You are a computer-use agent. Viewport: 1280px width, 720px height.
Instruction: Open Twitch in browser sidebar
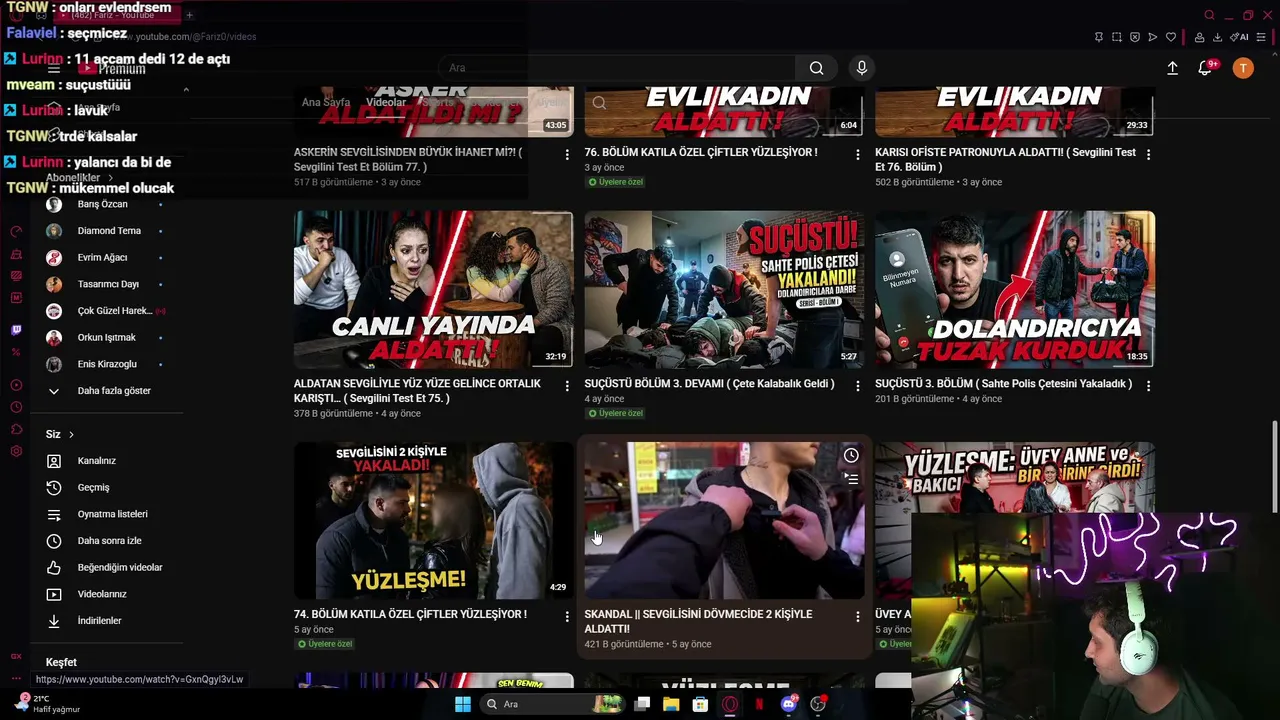(16, 330)
